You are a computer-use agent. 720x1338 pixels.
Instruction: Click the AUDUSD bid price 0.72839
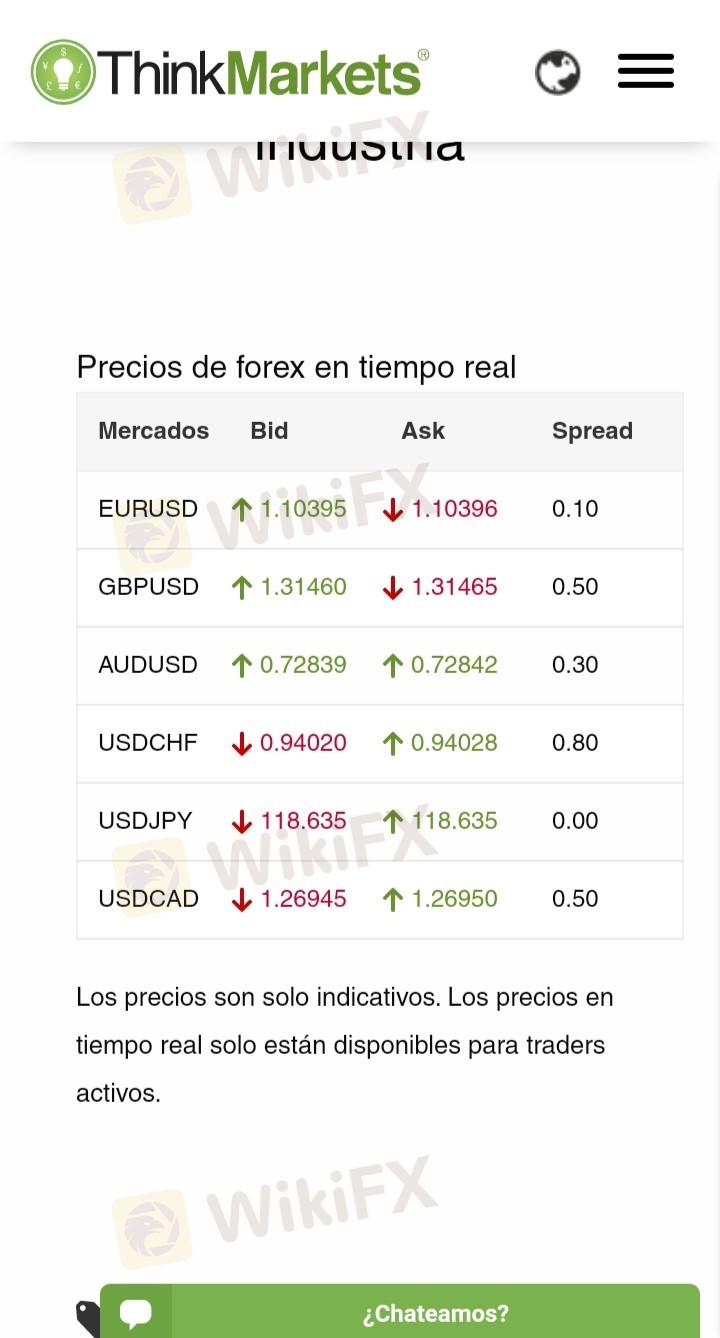coord(303,665)
